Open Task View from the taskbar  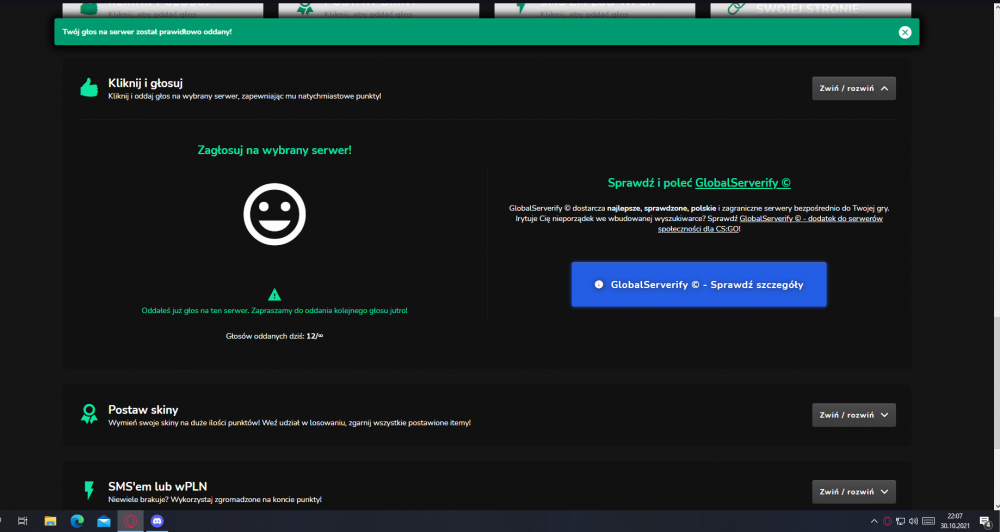tap(23, 521)
